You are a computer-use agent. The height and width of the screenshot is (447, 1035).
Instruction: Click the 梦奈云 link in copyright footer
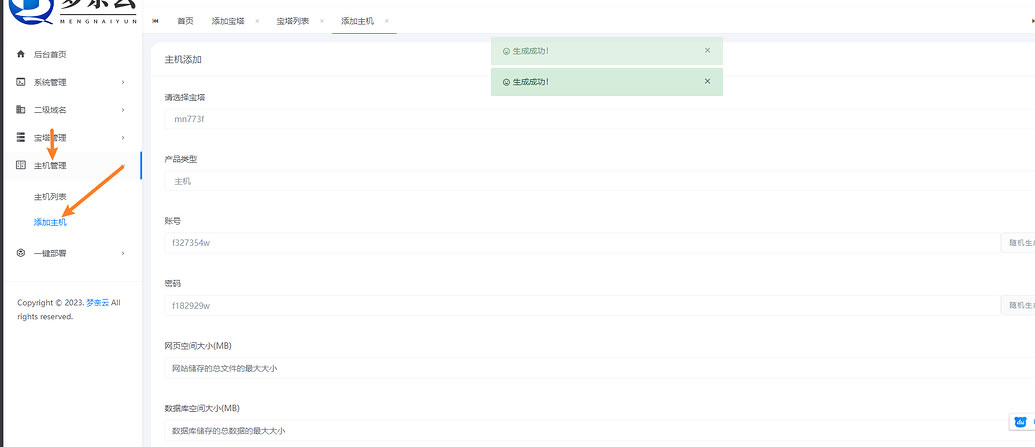pyautogui.click(x=97, y=302)
